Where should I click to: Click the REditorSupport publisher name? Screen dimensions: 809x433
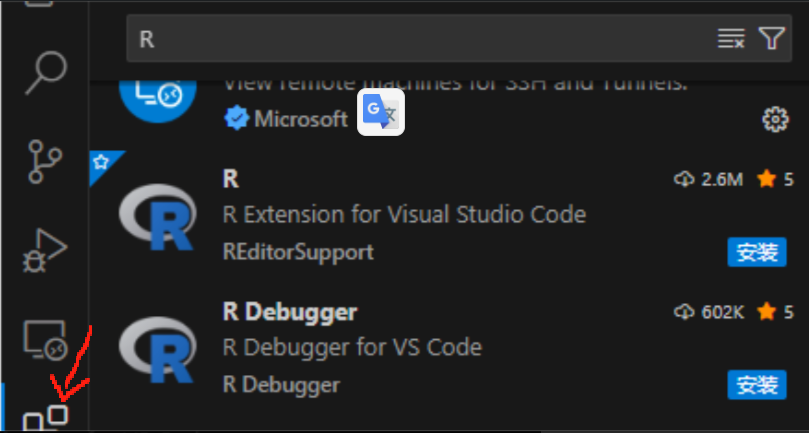(298, 252)
